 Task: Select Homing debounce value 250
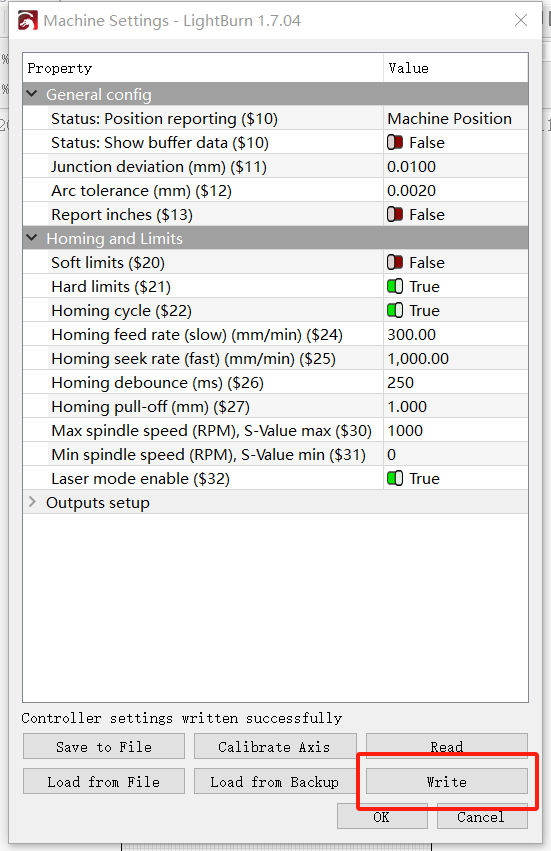(x=401, y=383)
